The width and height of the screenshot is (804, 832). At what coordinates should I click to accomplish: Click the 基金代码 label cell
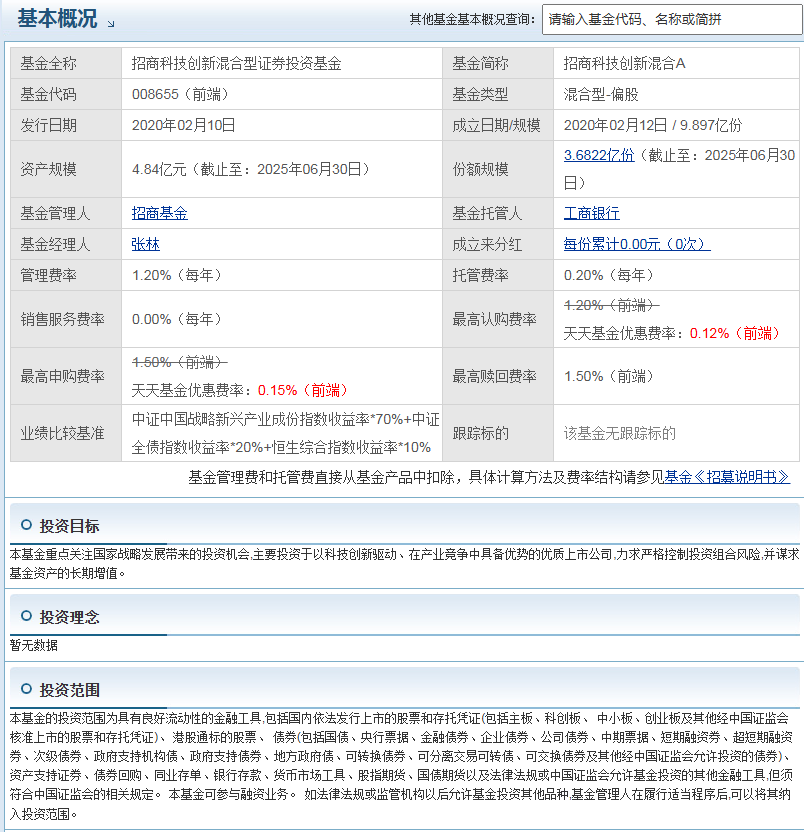click(66, 94)
